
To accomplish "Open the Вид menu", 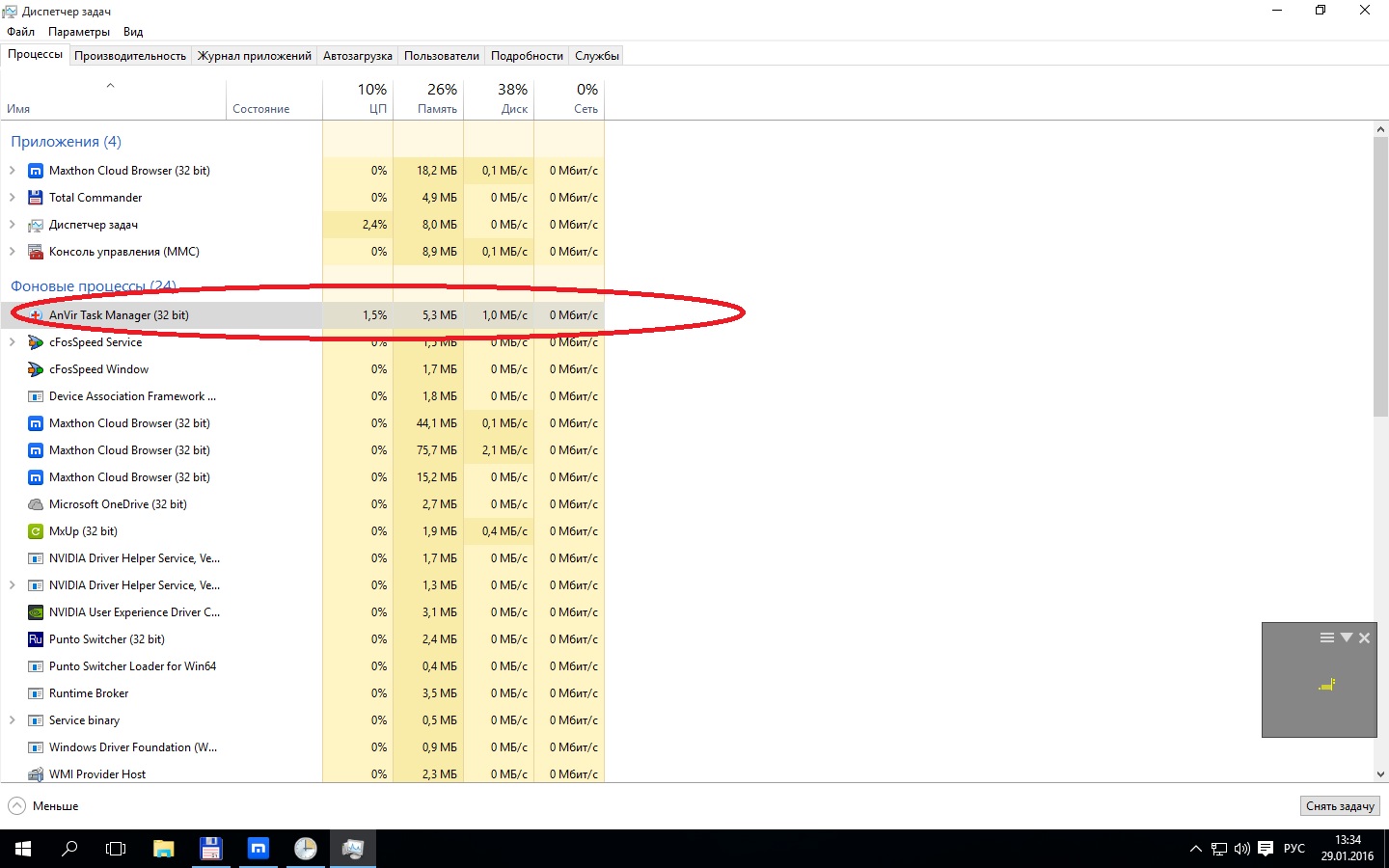I will click(x=133, y=32).
